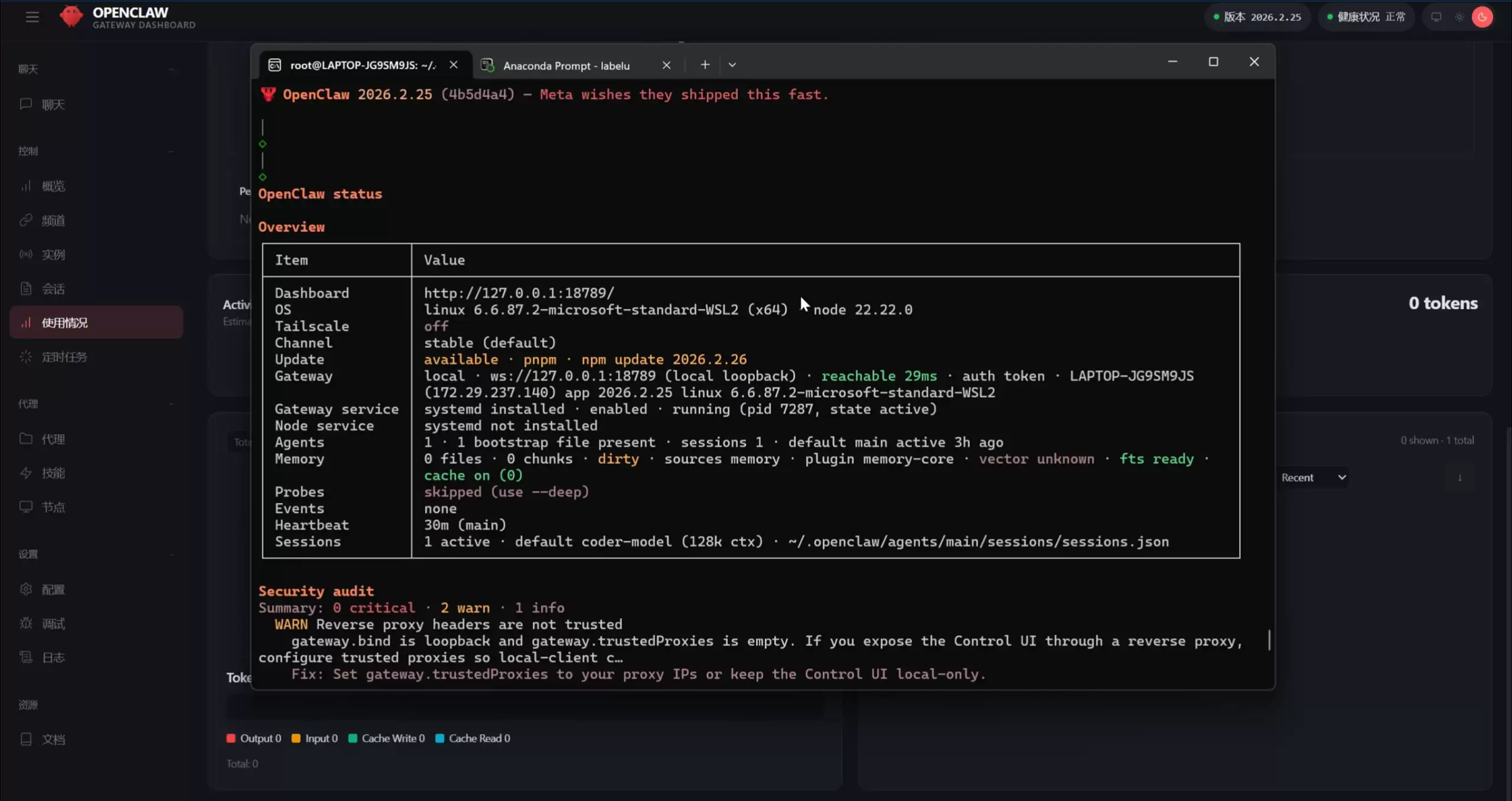
Task: Open the Recent sort dropdown
Action: 1313,477
